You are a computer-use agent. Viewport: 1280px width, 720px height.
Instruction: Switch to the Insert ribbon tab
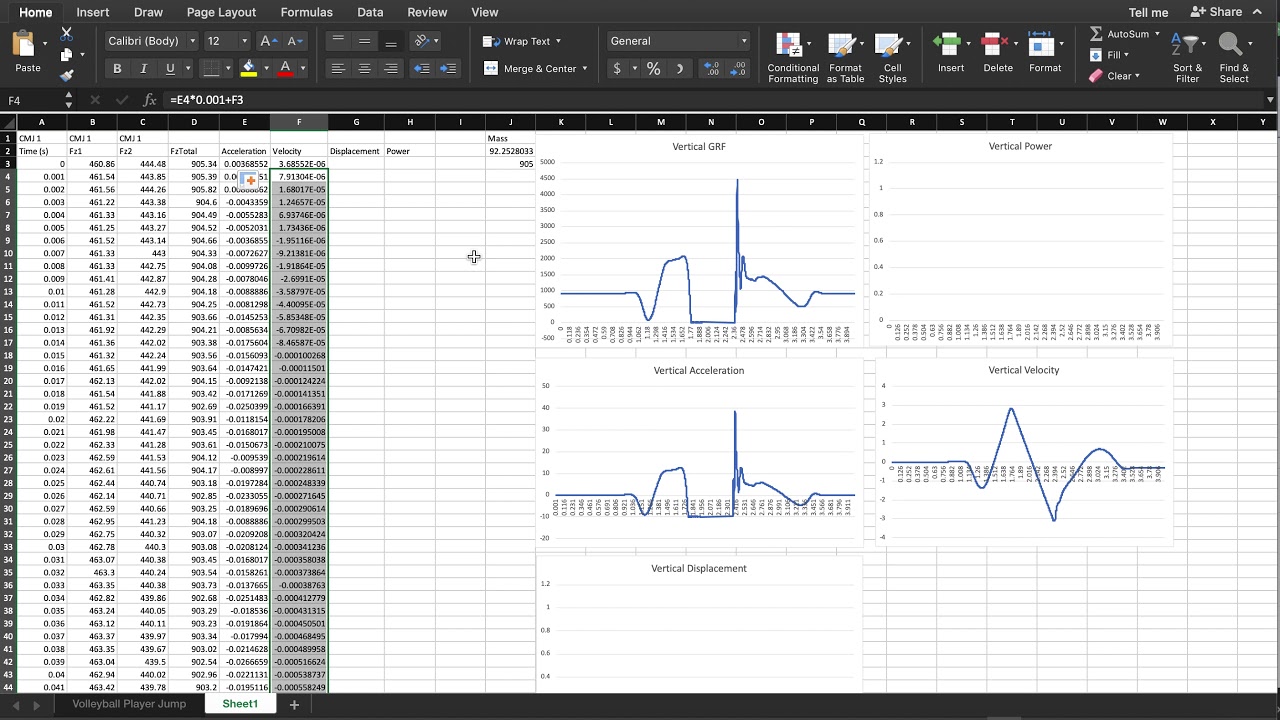tap(93, 12)
